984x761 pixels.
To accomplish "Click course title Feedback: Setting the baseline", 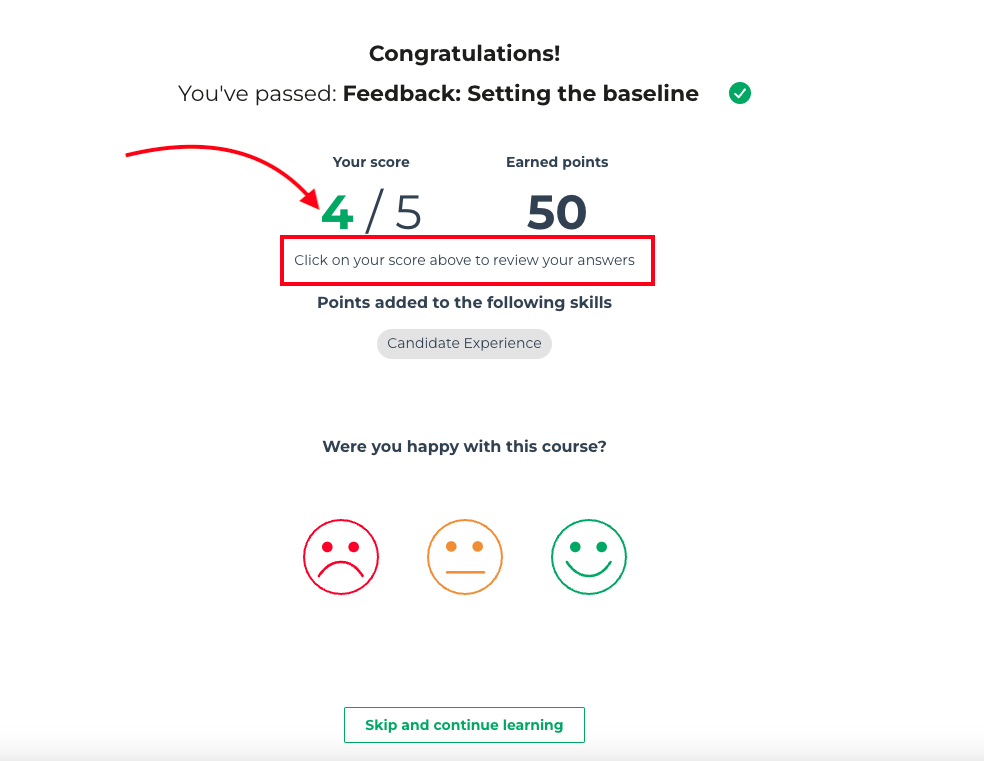I will 520,94.
